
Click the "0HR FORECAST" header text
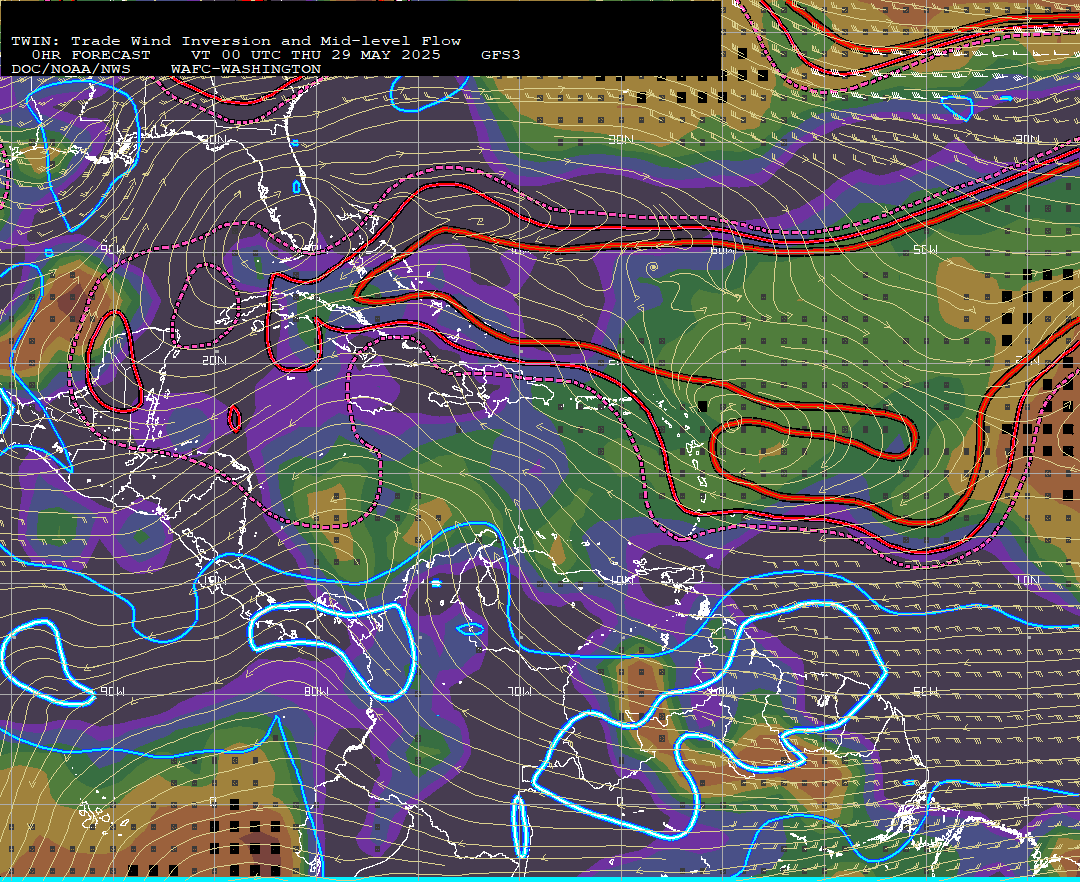tap(91, 55)
